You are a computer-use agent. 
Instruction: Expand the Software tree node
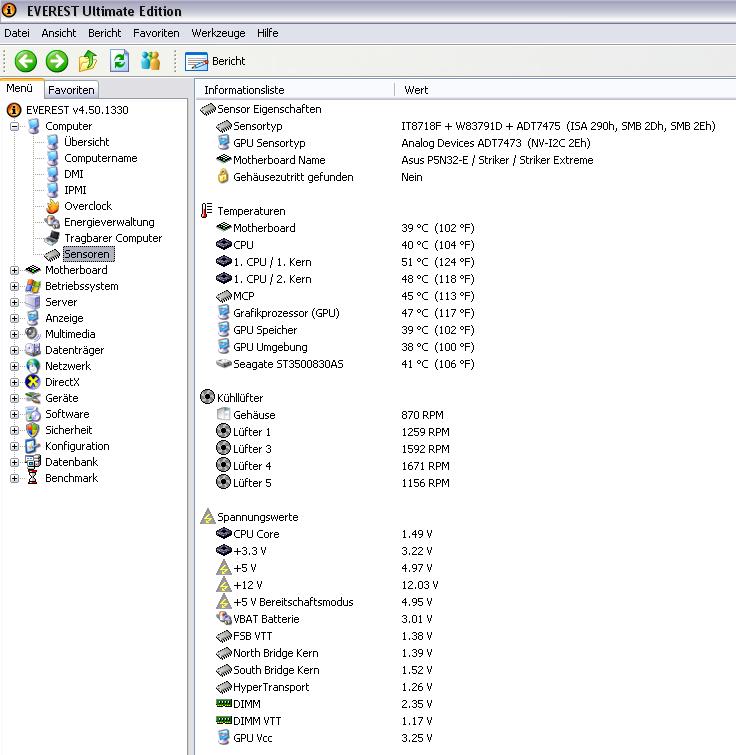14,414
